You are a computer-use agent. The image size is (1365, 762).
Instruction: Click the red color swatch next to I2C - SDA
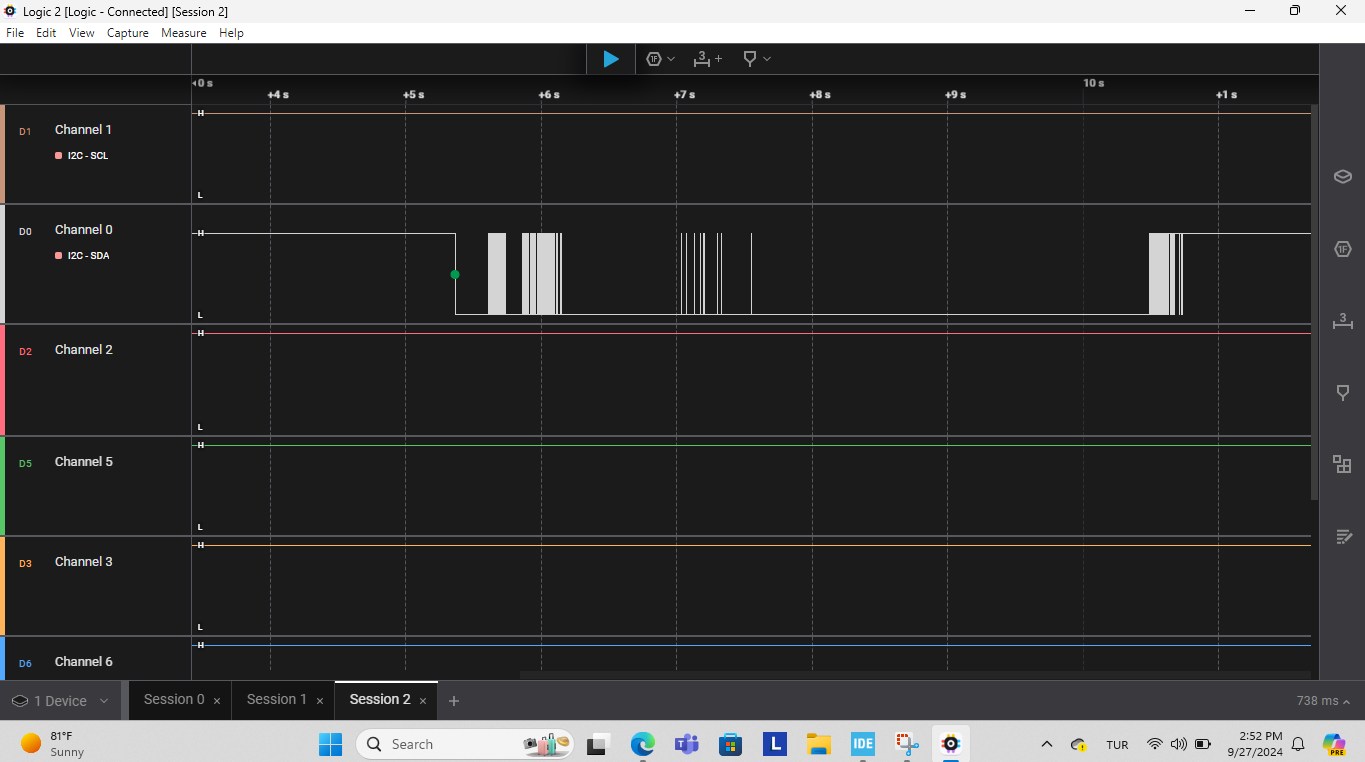[x=57, y=255]
